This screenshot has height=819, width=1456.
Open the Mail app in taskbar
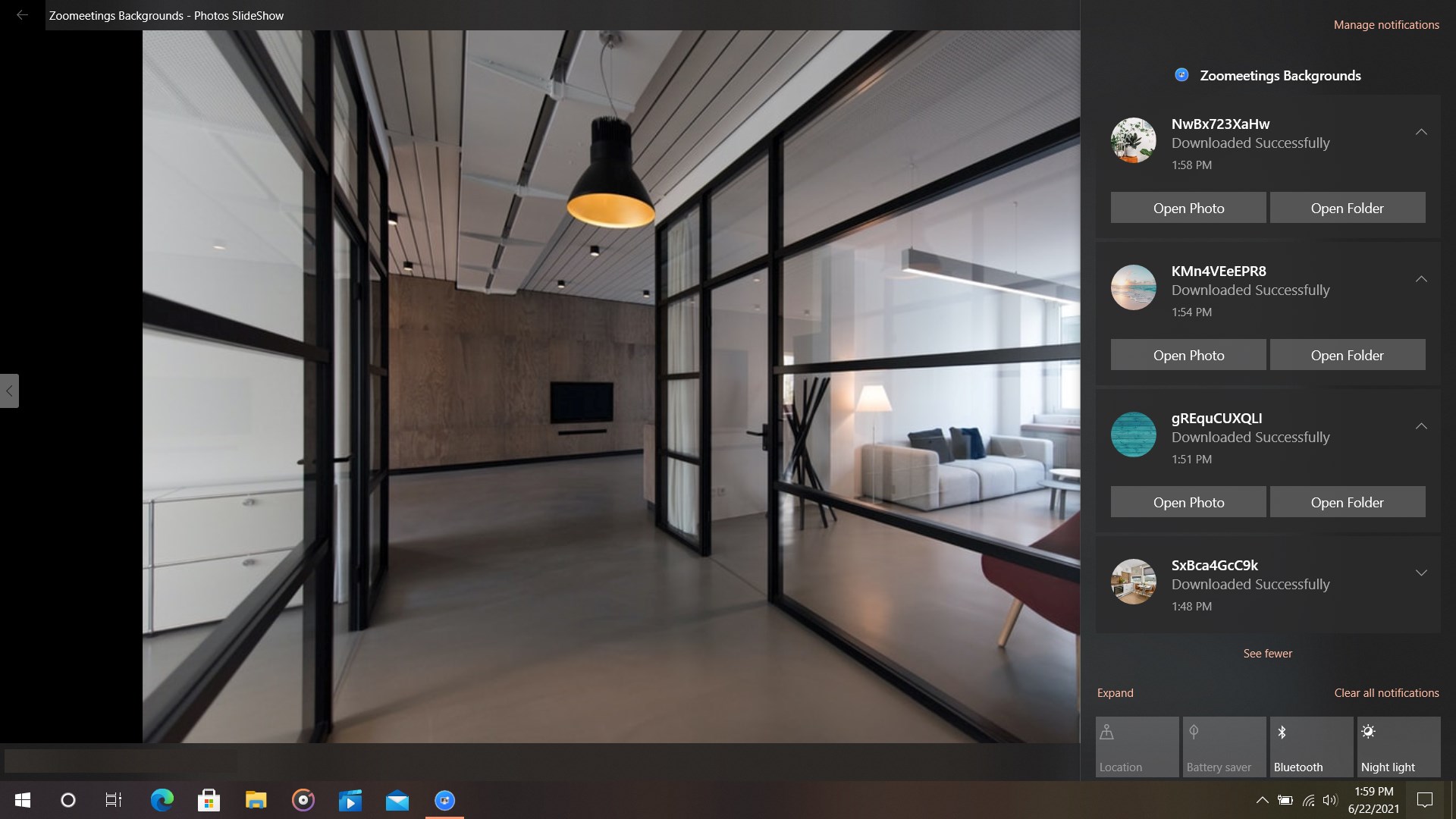coord(397,801)
